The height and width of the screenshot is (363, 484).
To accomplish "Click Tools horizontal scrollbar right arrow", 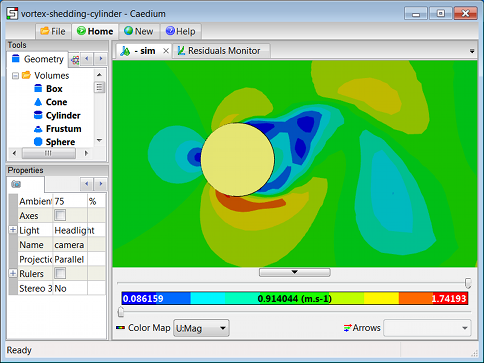I will 86,153.
